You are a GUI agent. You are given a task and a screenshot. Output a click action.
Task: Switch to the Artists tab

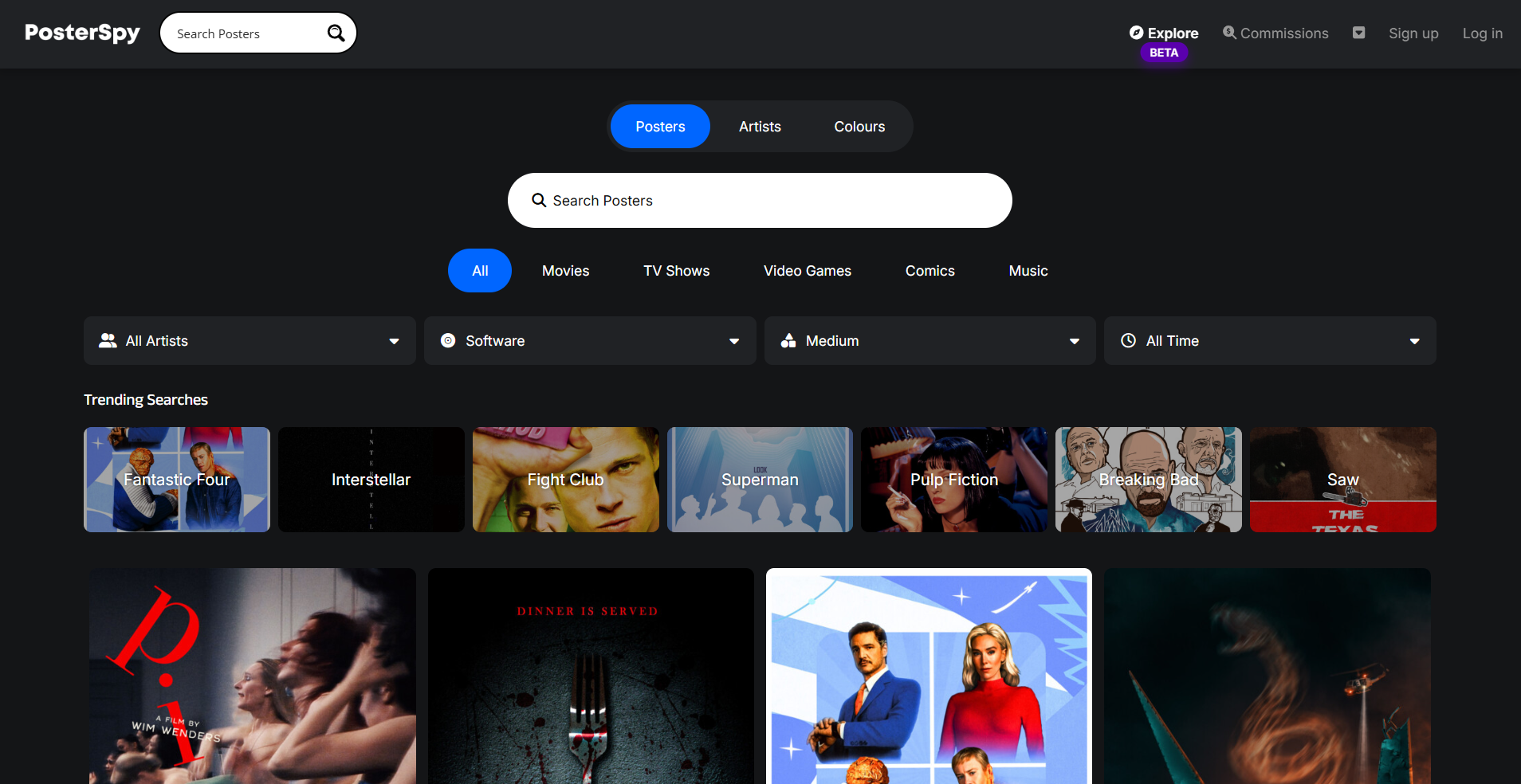pyautogui.click(x=760, y=127)
